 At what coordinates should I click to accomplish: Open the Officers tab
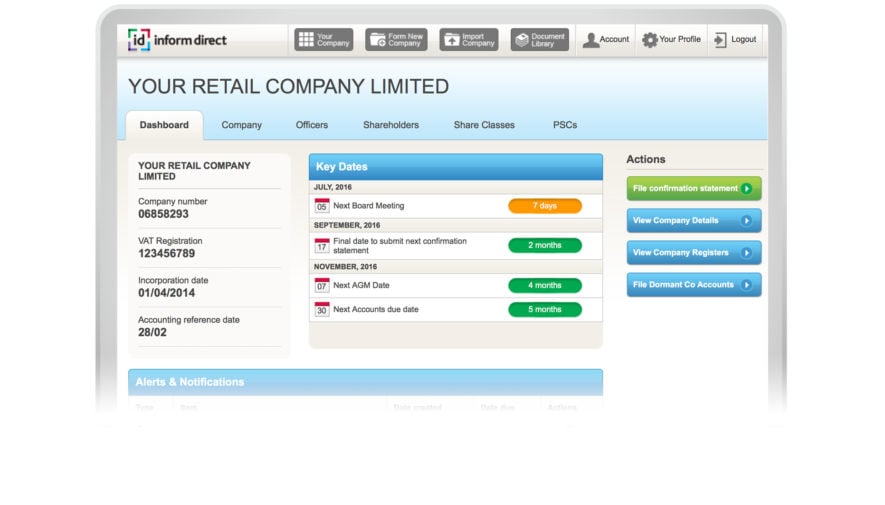[312, 125]
